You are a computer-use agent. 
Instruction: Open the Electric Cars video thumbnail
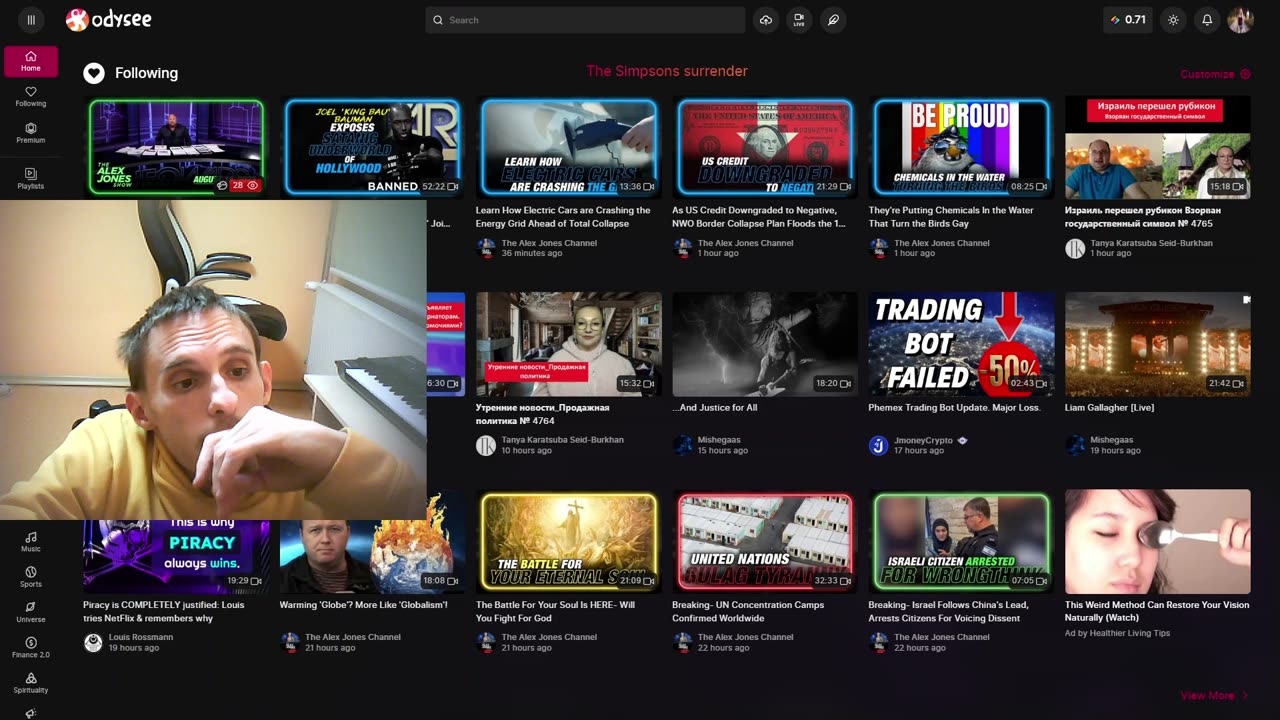coord(569,147)
